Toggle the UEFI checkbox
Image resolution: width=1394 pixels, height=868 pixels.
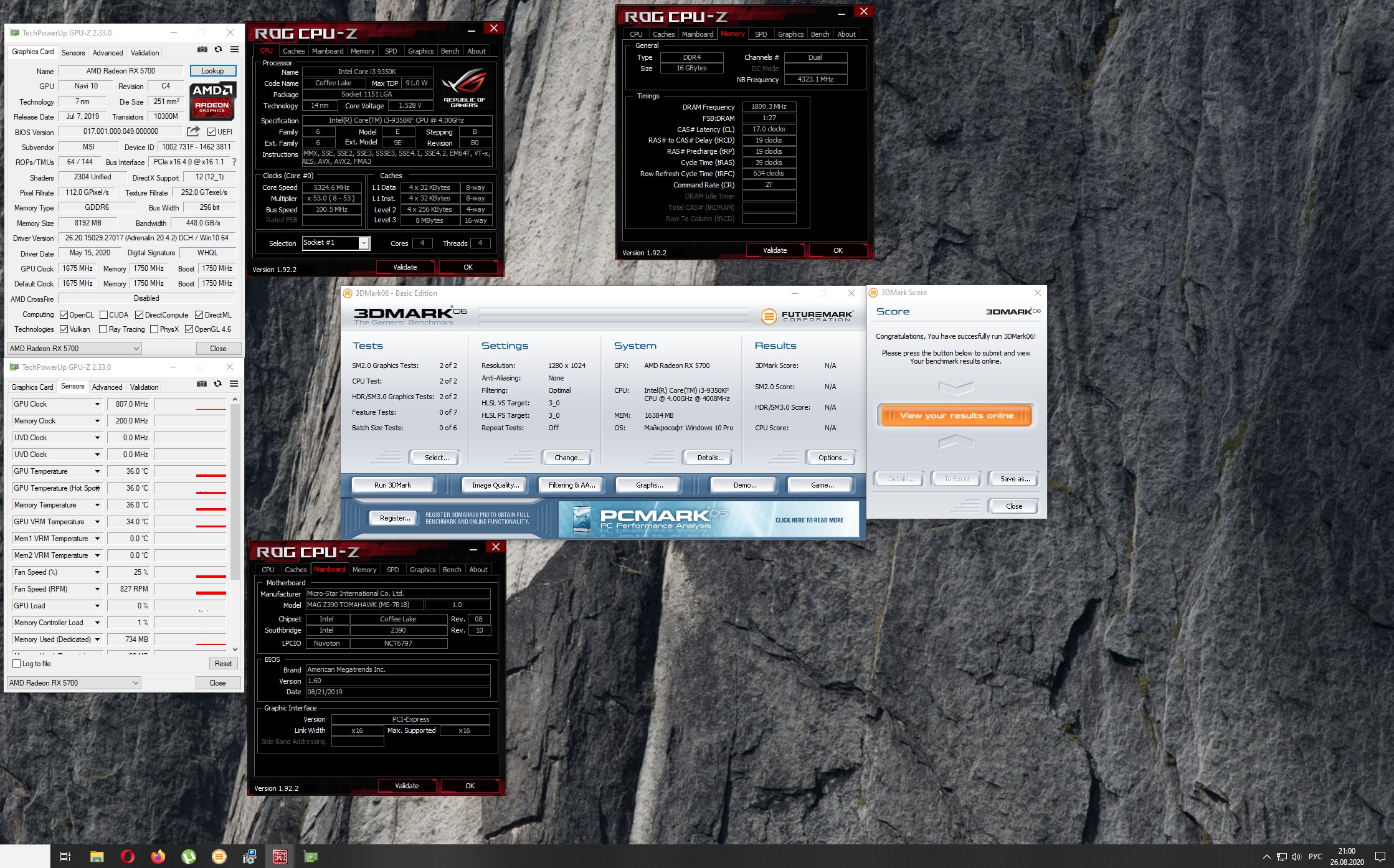(211, 131)
